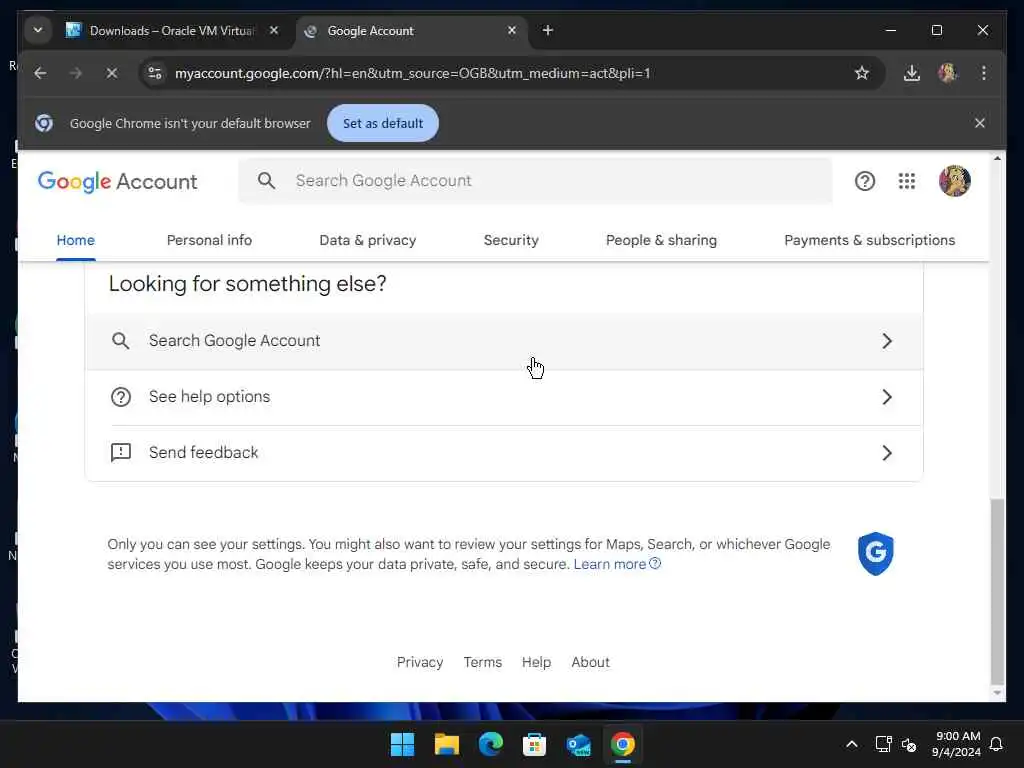
Task: Open the Google Account profile picture
Action: (x=954, y=181)
